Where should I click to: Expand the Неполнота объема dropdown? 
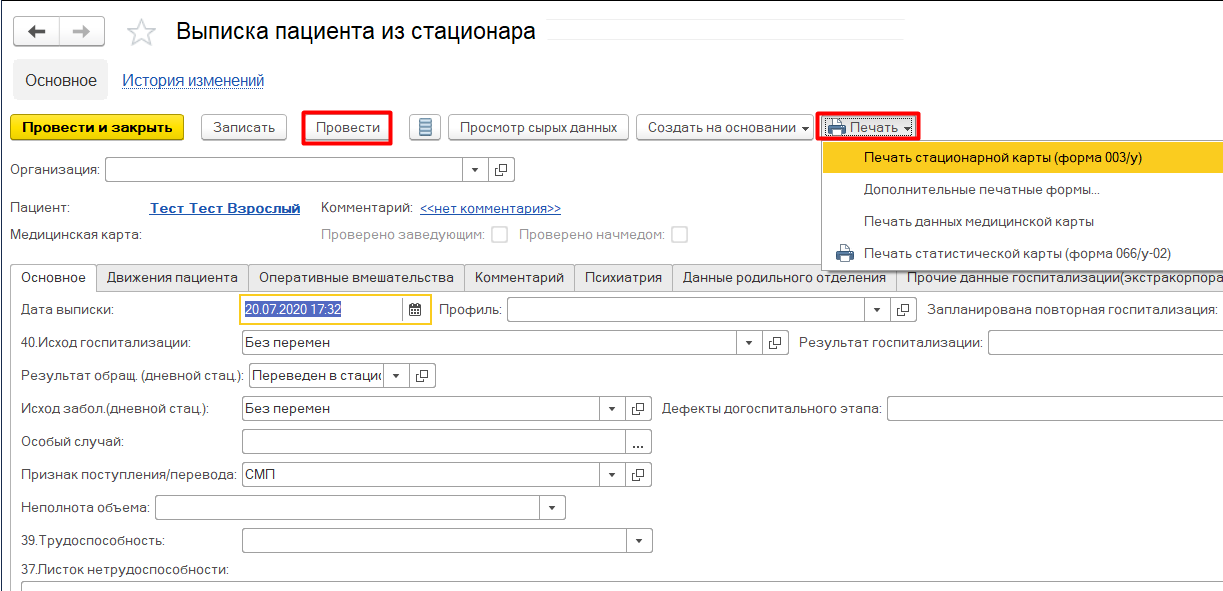553,508
